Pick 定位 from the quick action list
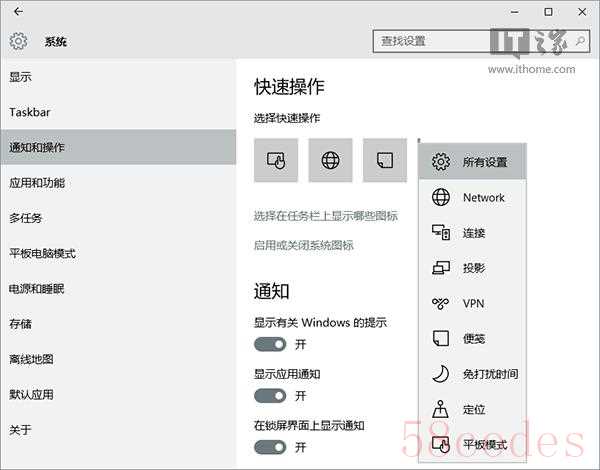Image resolution: width=600 pixels, height=470 pixels. pos(472,409)
